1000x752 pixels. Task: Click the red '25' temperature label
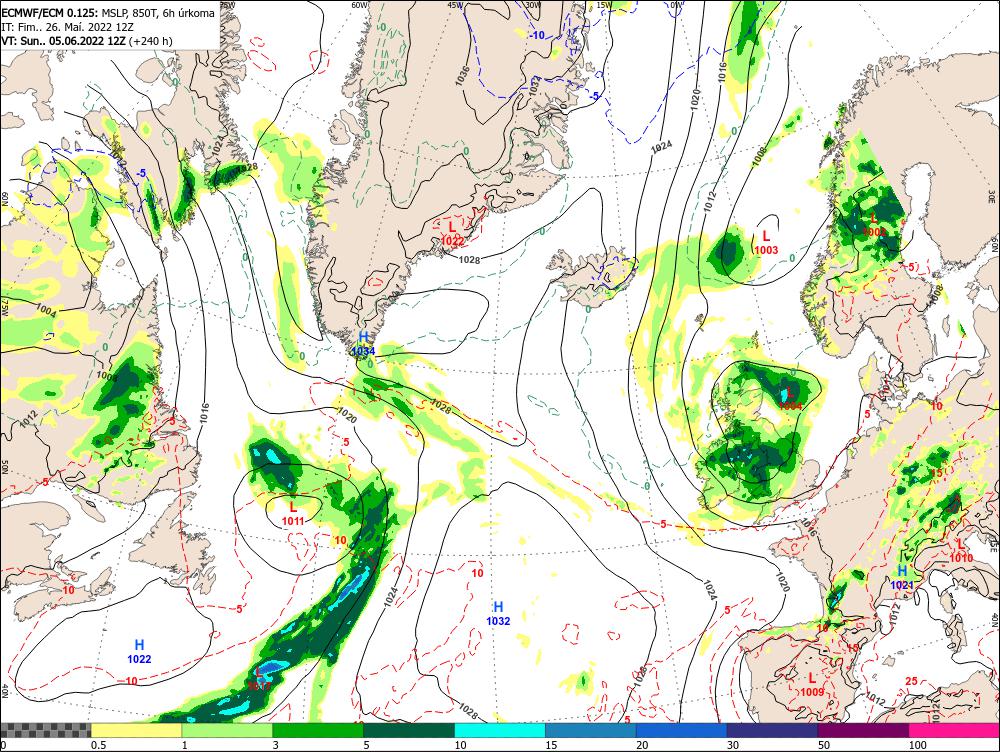911,681
